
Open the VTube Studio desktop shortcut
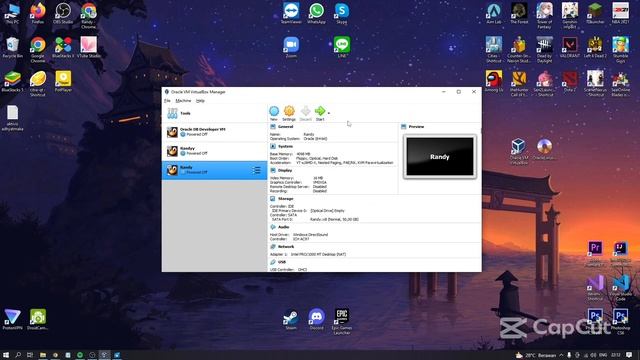[x=89, y=47]
